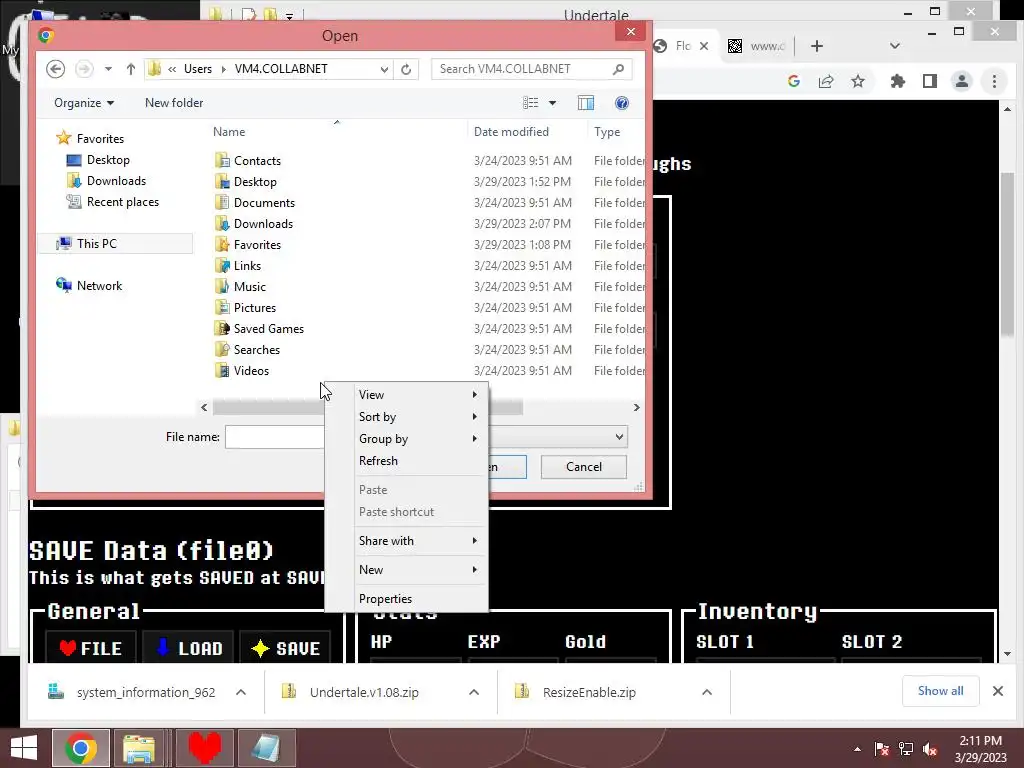Show all downloads
1024x768 pixels.
tap(940, 691)
